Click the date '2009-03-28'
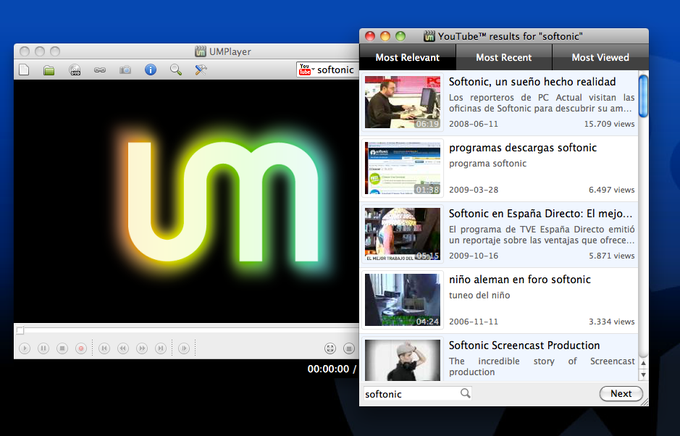Image resolution: width=680 pixels, height=436 pixels. tap(474, 190)
